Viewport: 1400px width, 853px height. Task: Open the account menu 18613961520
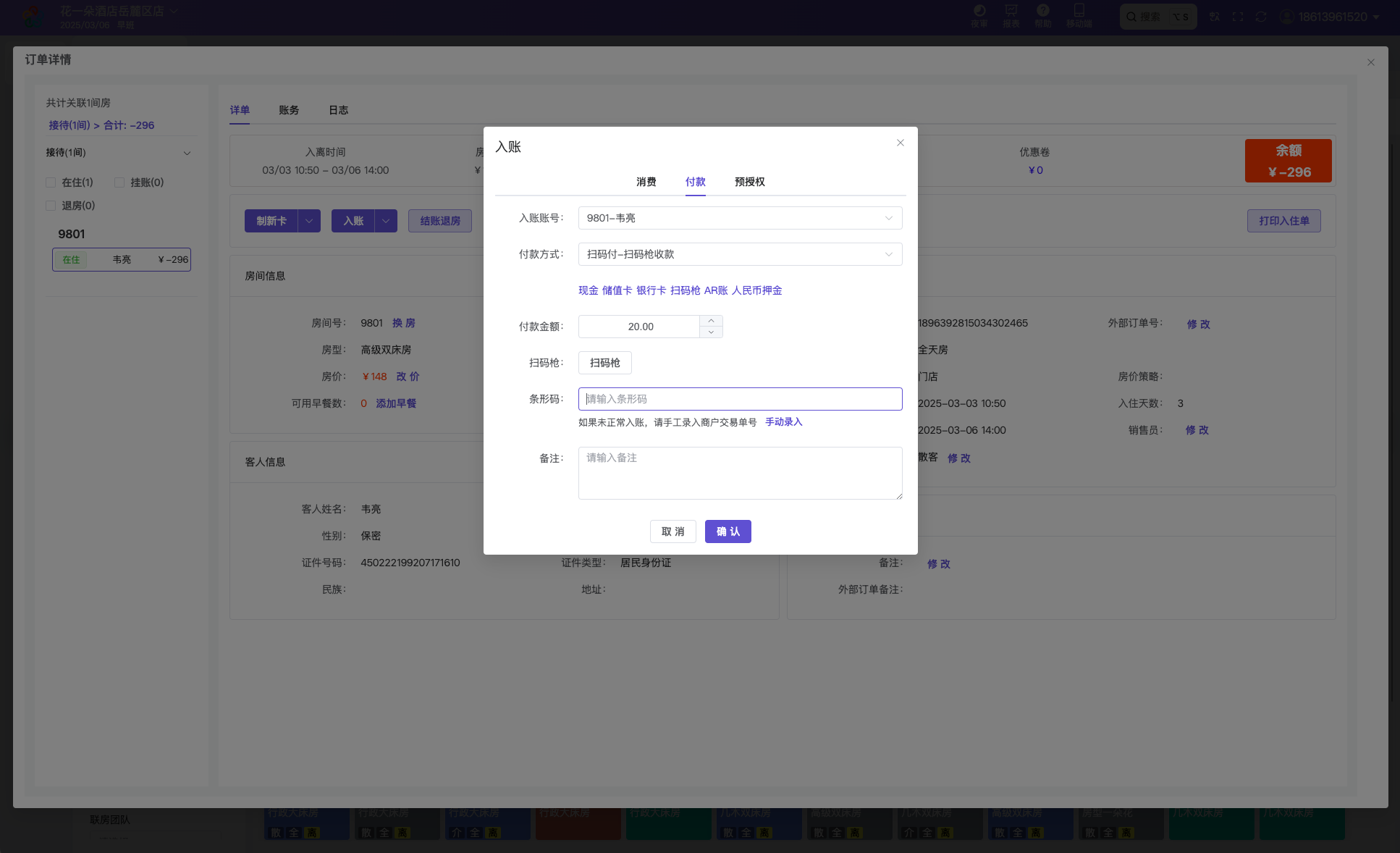[1330, 17]
